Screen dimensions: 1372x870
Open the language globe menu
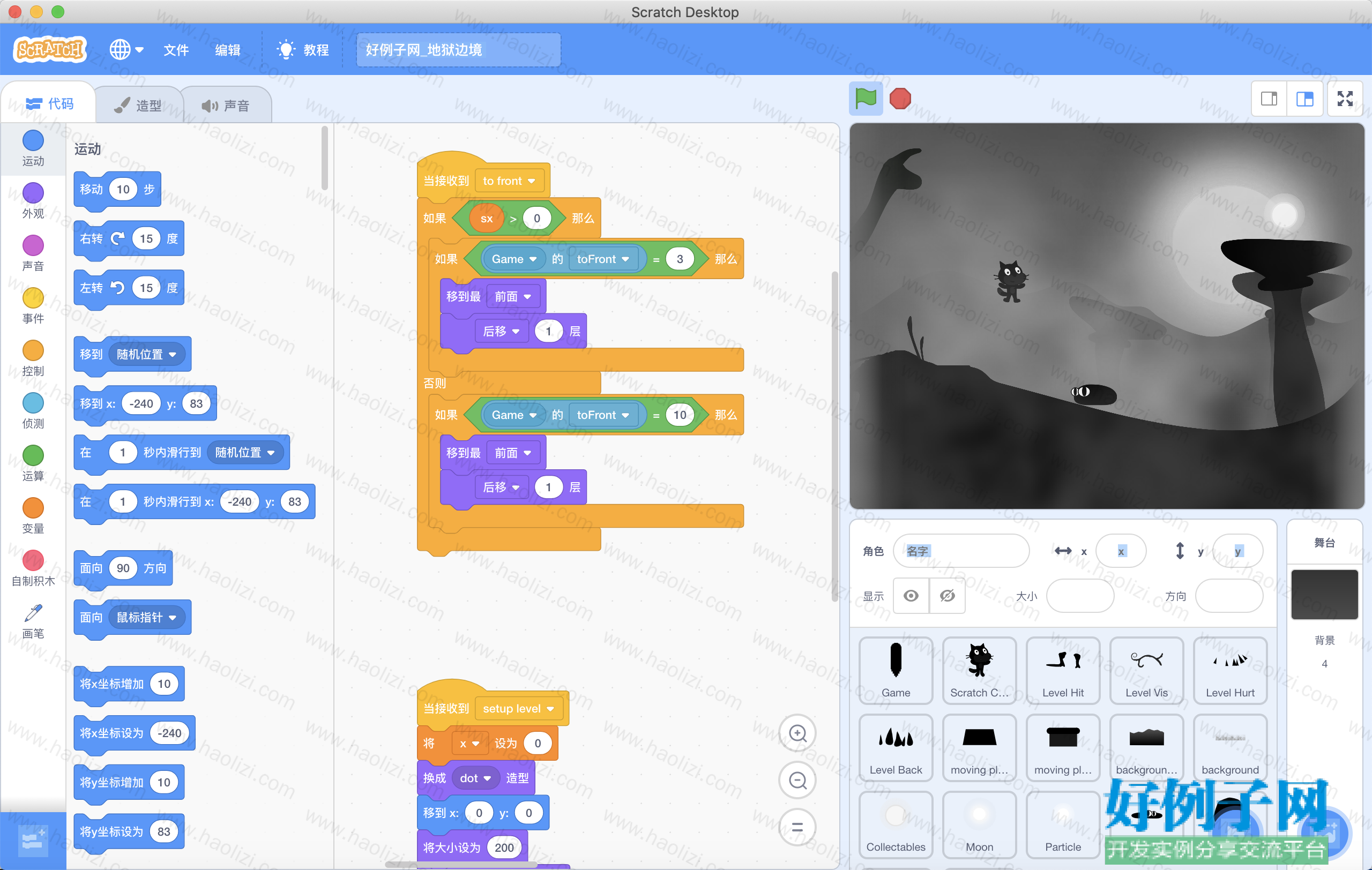click(126, 50)
